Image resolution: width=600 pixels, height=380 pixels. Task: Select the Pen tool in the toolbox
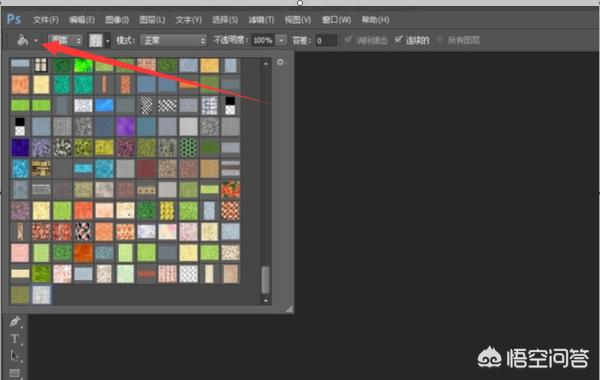(x=15, y=322)
